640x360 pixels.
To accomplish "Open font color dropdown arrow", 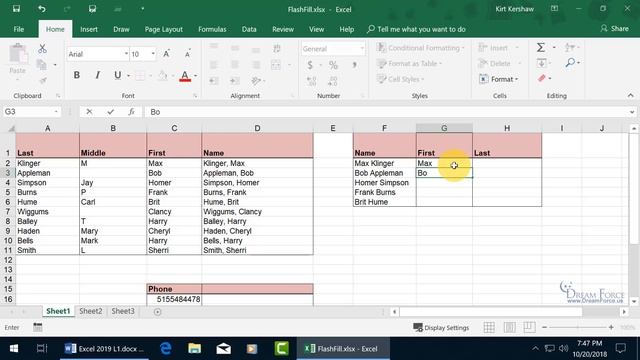I will click(x=196, y=76).
